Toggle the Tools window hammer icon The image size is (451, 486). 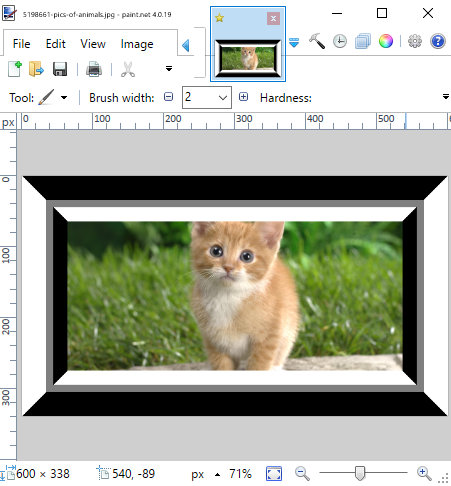pos(317,41)
